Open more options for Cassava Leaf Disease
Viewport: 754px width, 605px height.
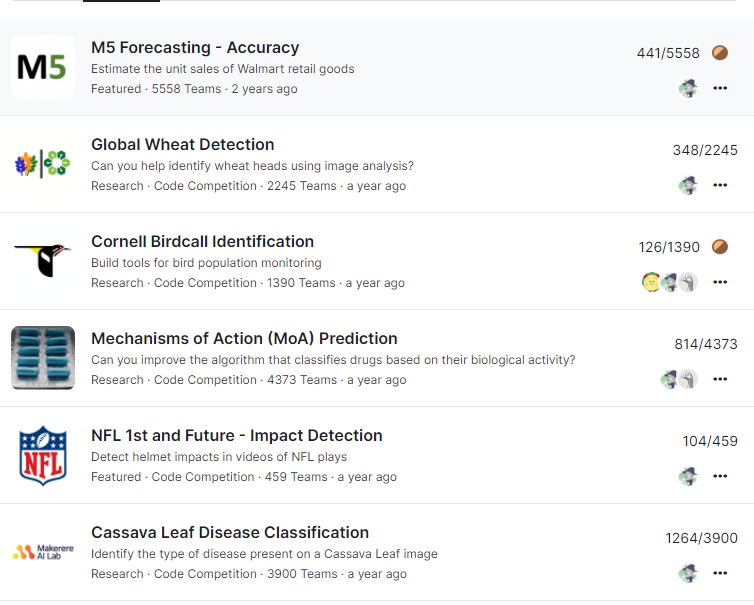[720, 573]
